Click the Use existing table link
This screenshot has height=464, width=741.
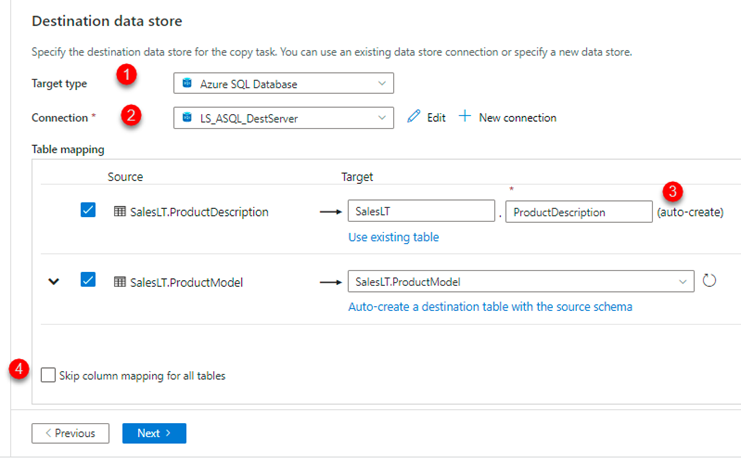[x=393, y=237]
